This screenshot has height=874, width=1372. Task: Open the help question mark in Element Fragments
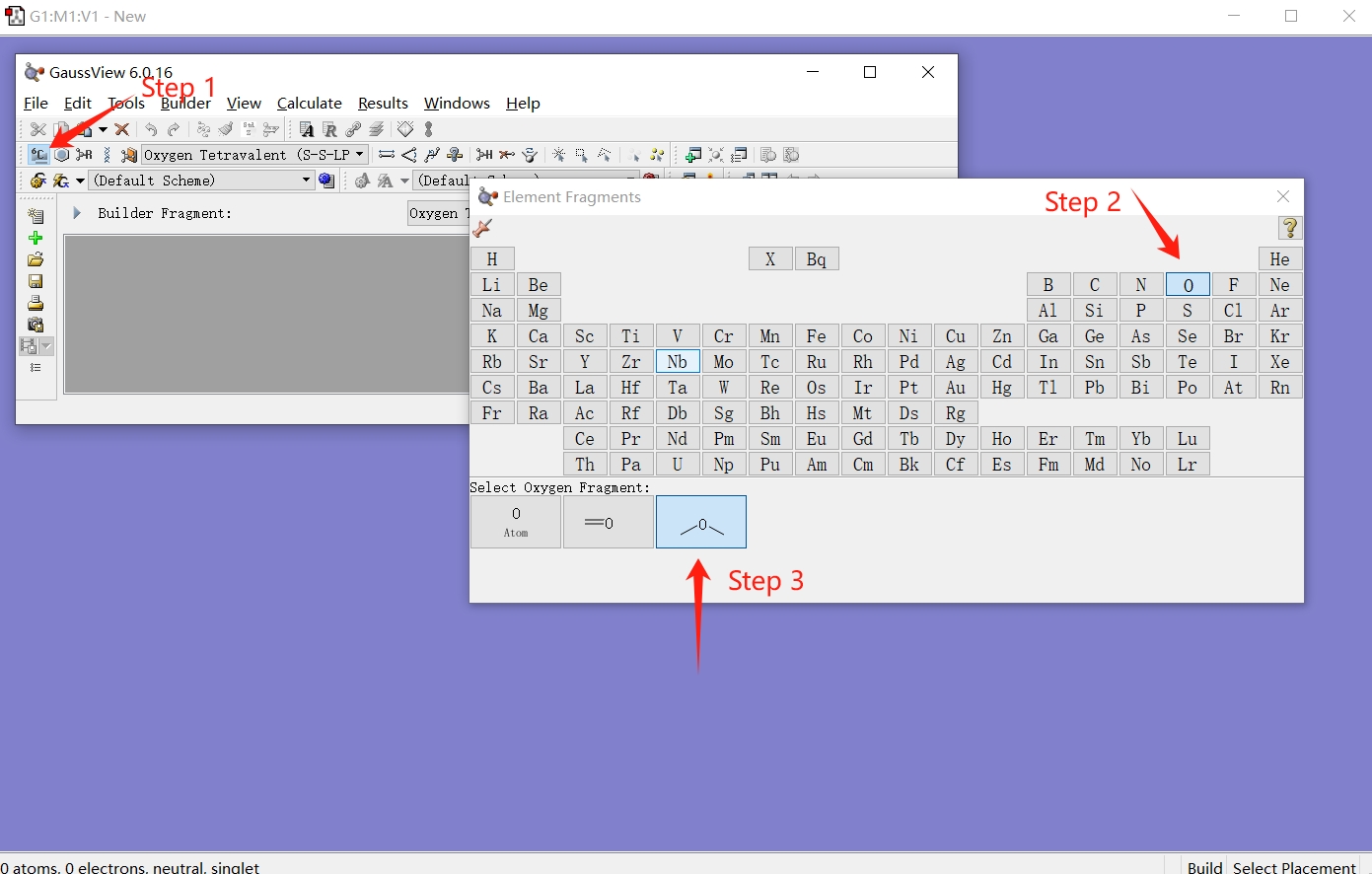1289,228
